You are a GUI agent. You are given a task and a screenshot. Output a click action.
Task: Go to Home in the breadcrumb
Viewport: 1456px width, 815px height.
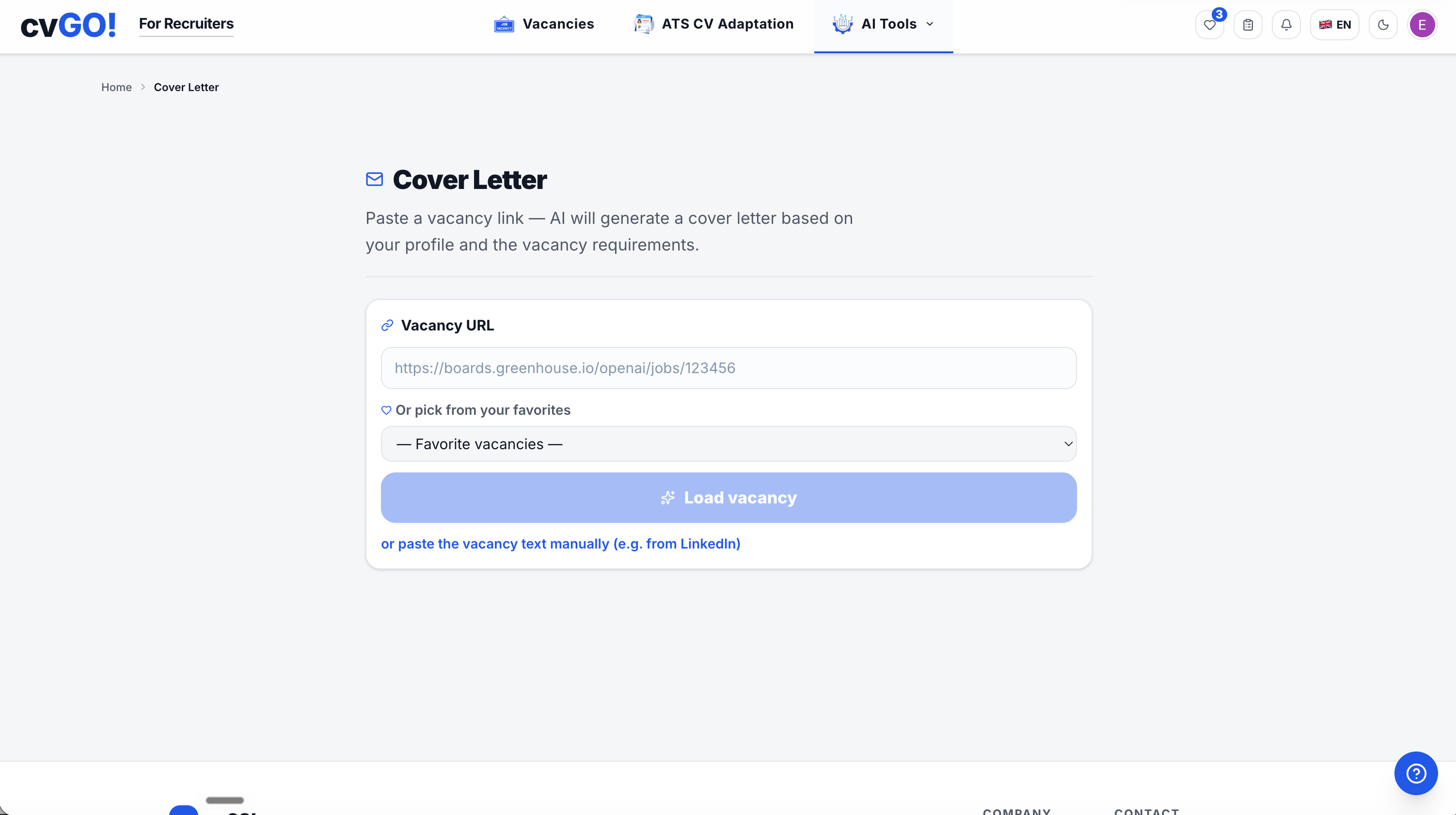(116, 87)
